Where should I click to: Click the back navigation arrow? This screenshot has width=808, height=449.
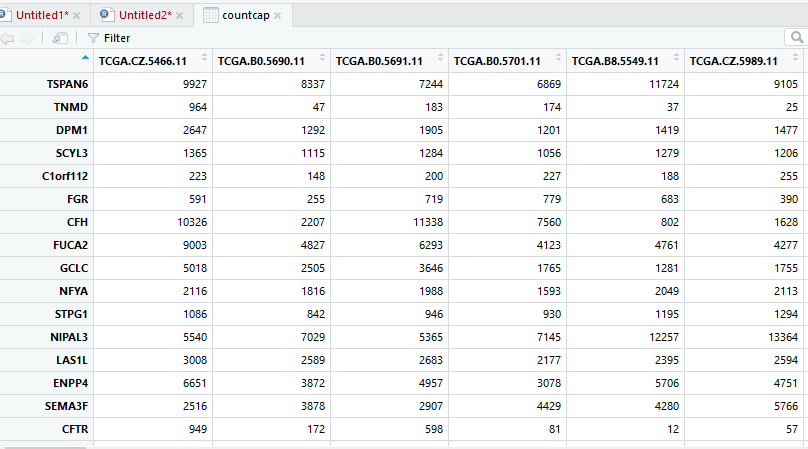(8, 38)
